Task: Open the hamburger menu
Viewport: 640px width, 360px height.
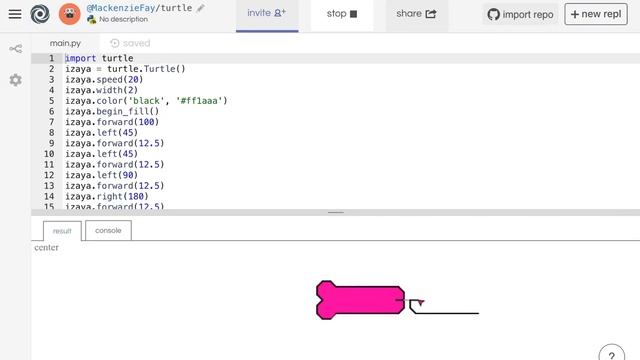Action: point(15,14)
